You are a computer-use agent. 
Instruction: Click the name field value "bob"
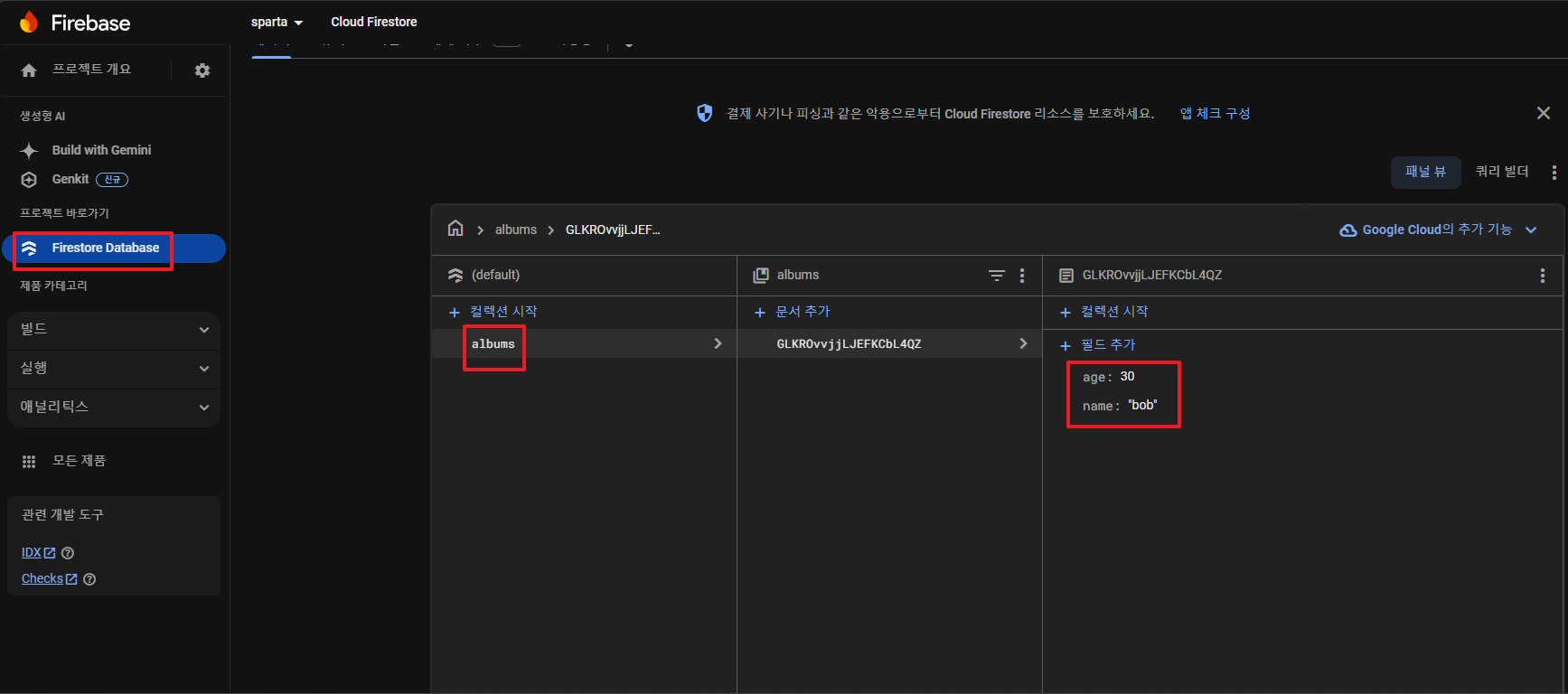click(x=1142, y=406)
